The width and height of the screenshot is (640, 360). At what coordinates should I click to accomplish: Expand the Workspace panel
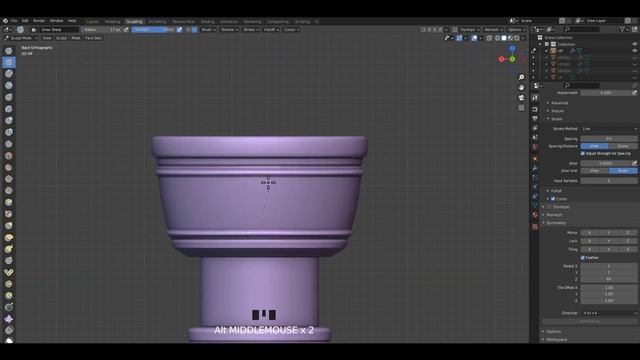[556, 340]
